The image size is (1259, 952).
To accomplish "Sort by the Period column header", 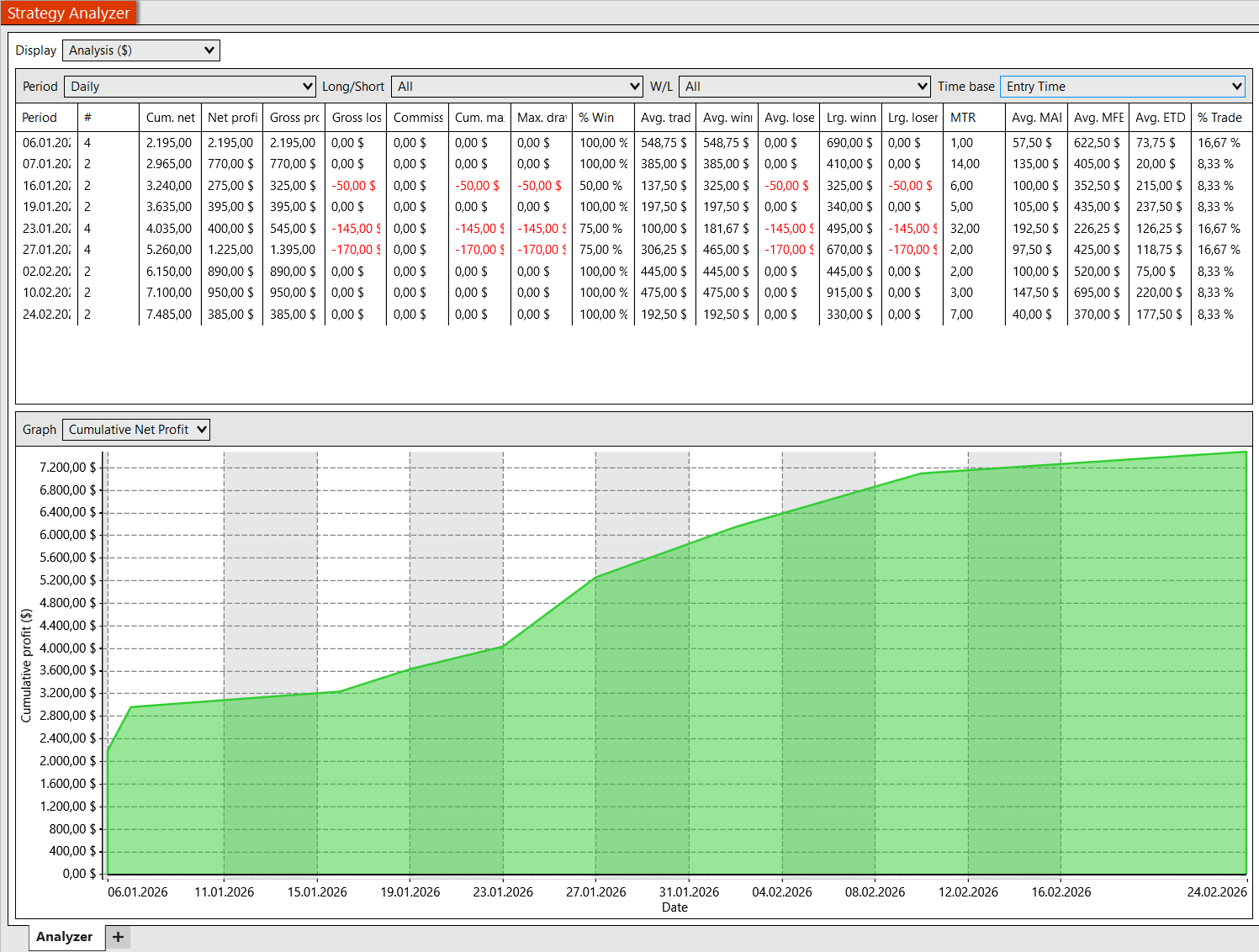I will (40, 118).
